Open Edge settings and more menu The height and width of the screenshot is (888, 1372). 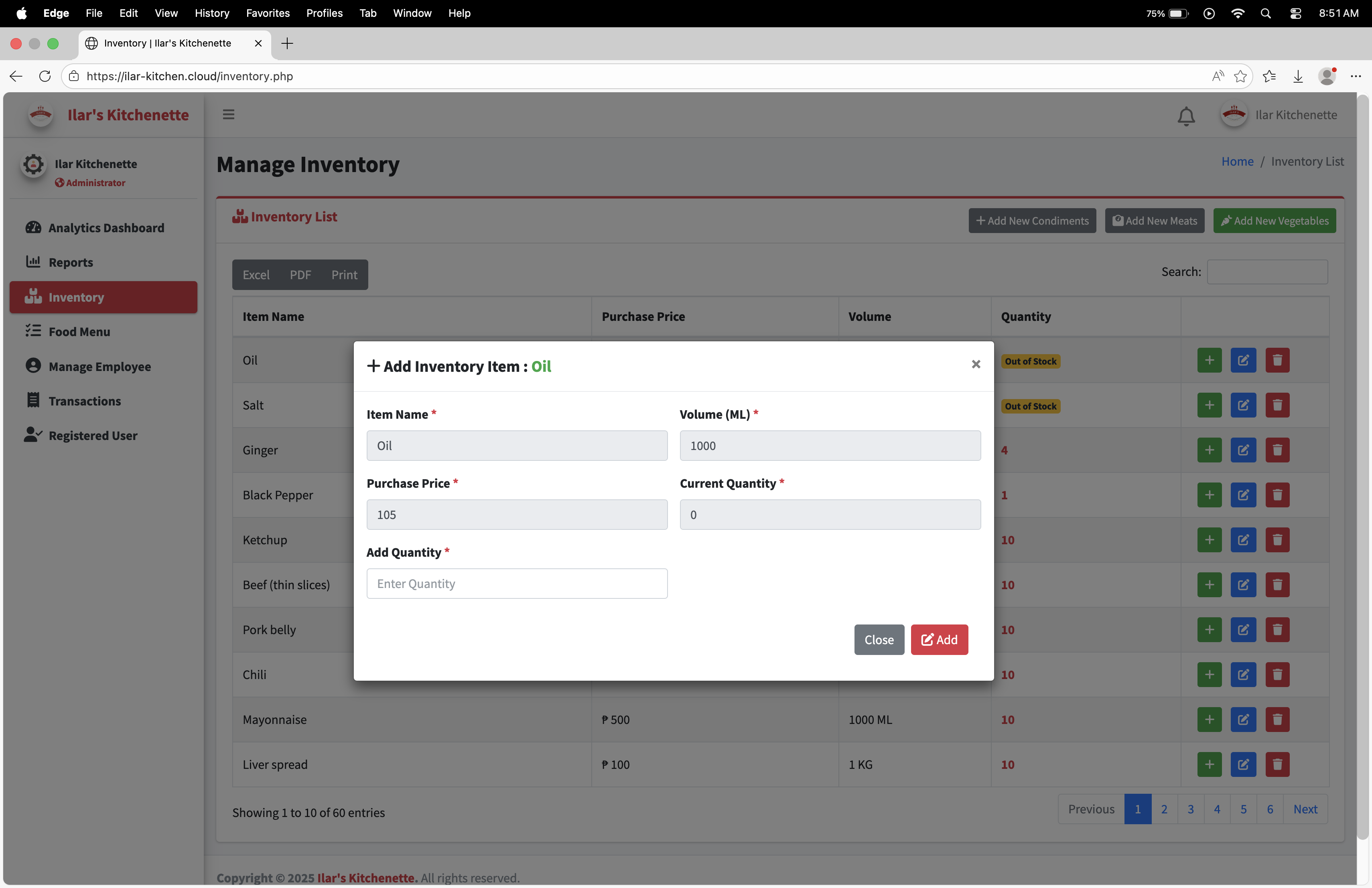point(1355,76)
